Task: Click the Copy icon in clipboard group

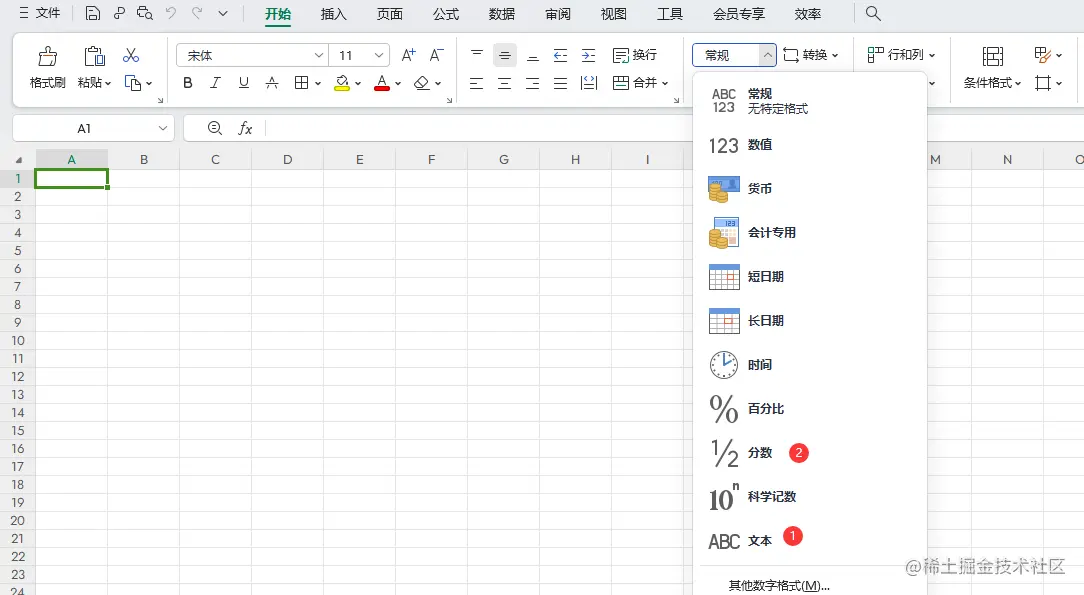Action: point(133,83)
